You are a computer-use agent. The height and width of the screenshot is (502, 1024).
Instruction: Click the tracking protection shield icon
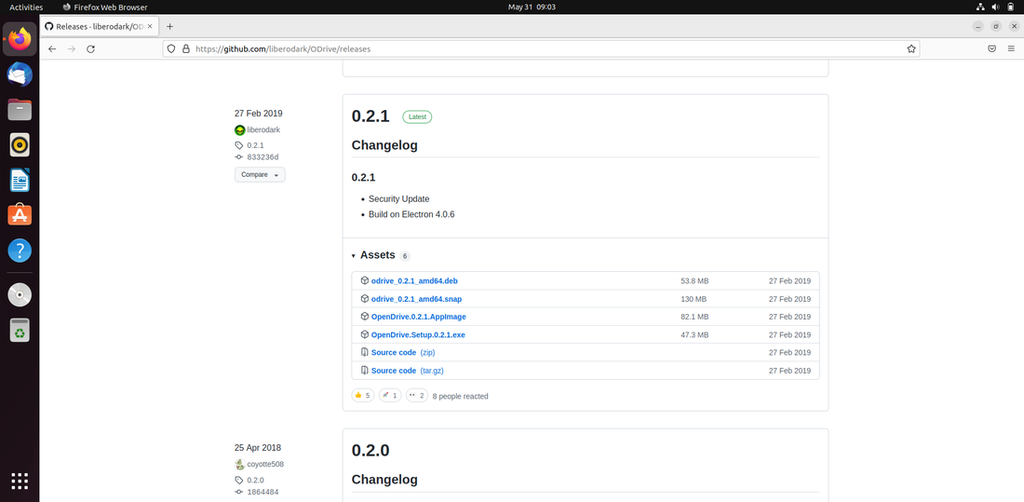click(172, 49)
